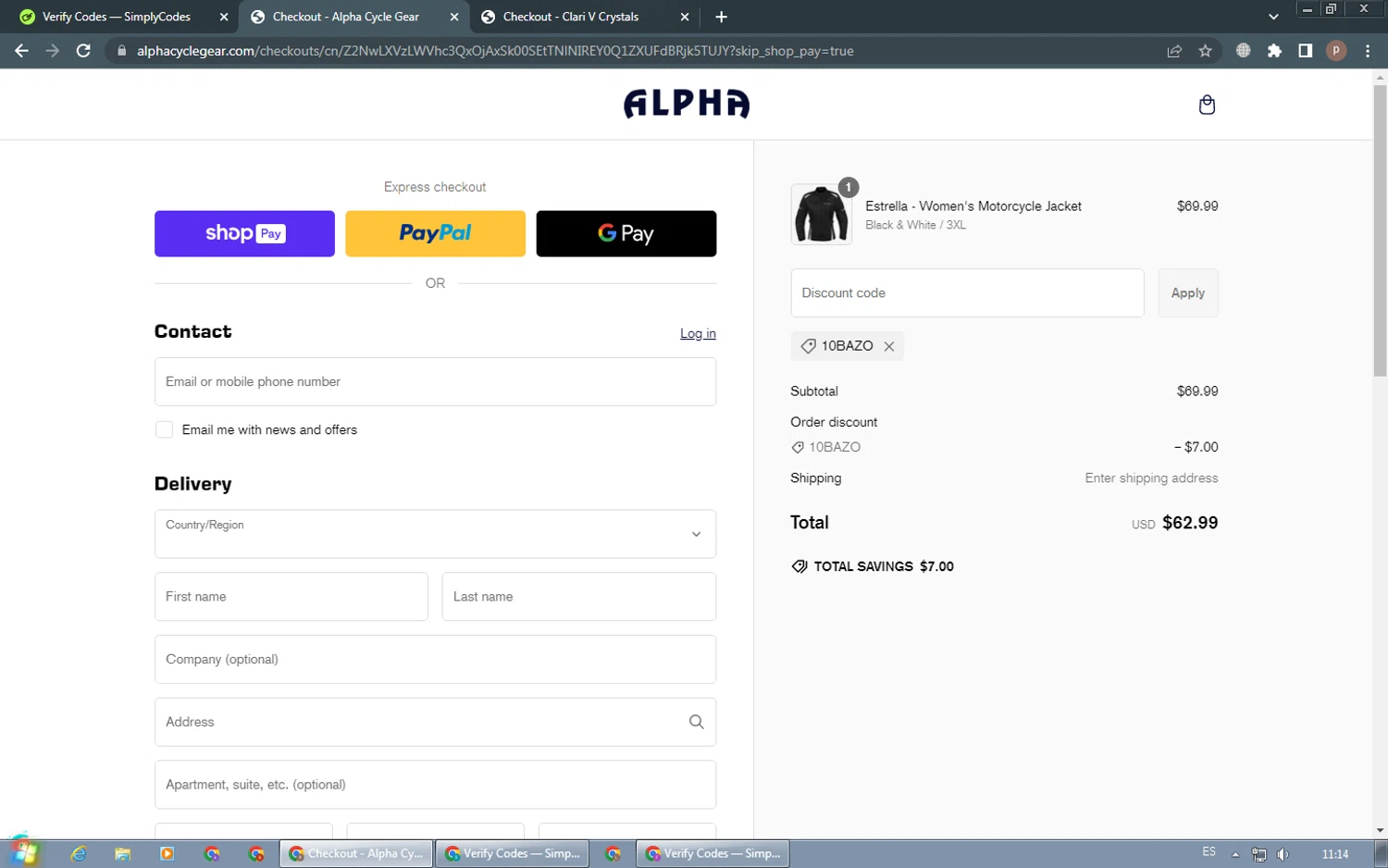Switch to the Verify Codes SimplyCodes tab
The image size is (1388, 868).
coord(118,17)
